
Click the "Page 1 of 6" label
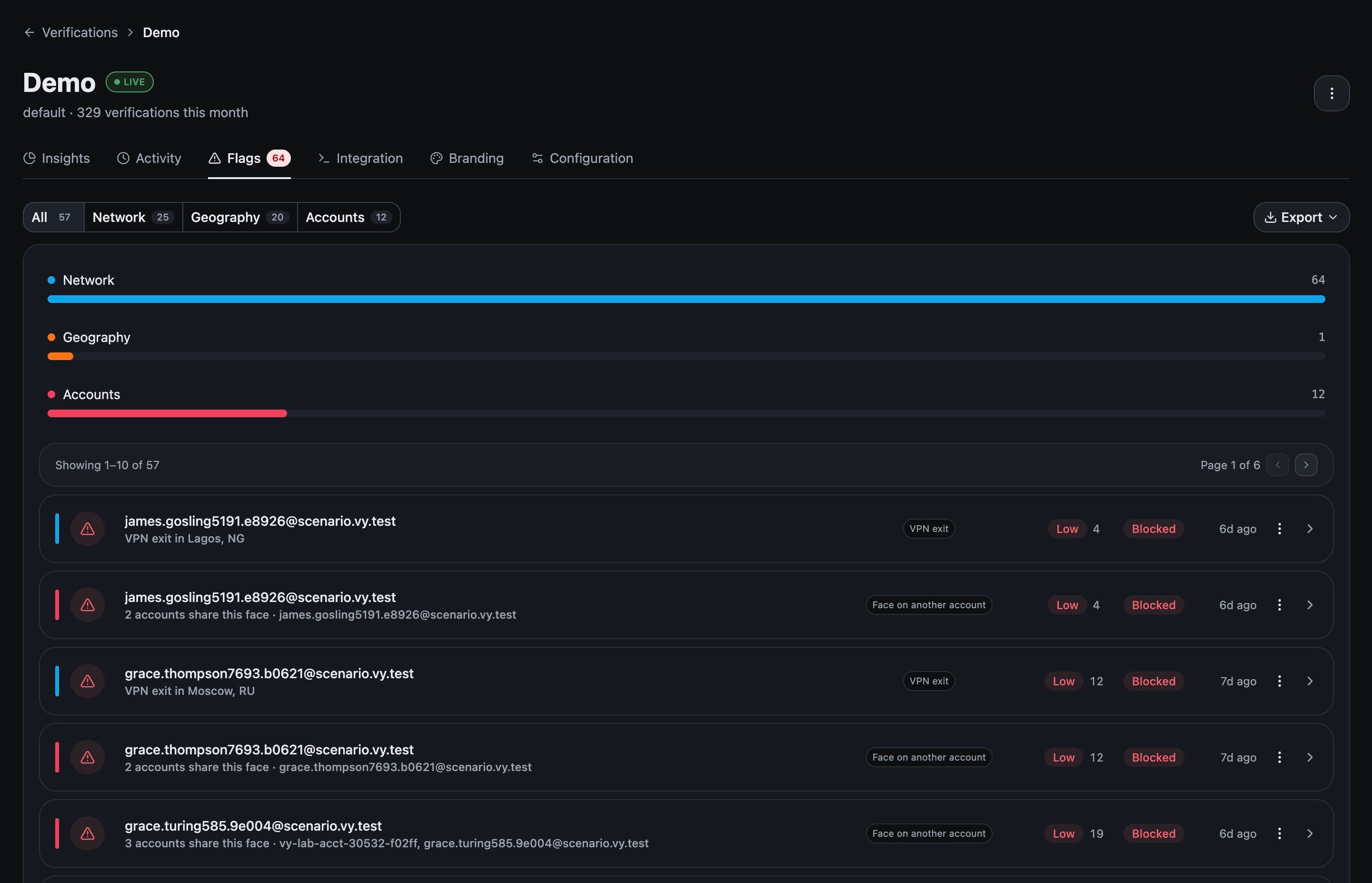[x=1230, y=465]
